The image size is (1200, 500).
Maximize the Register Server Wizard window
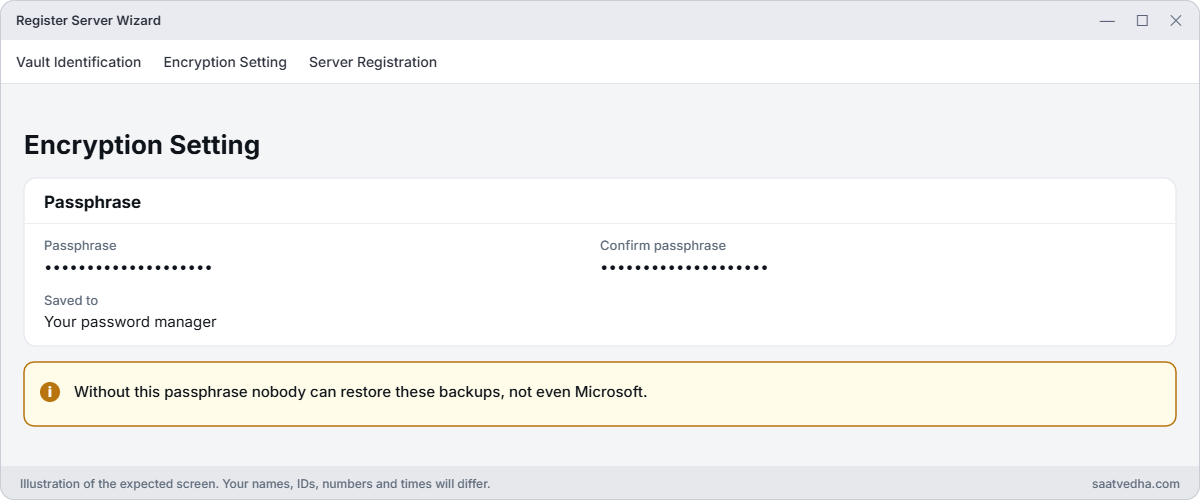coord(1142,21)
